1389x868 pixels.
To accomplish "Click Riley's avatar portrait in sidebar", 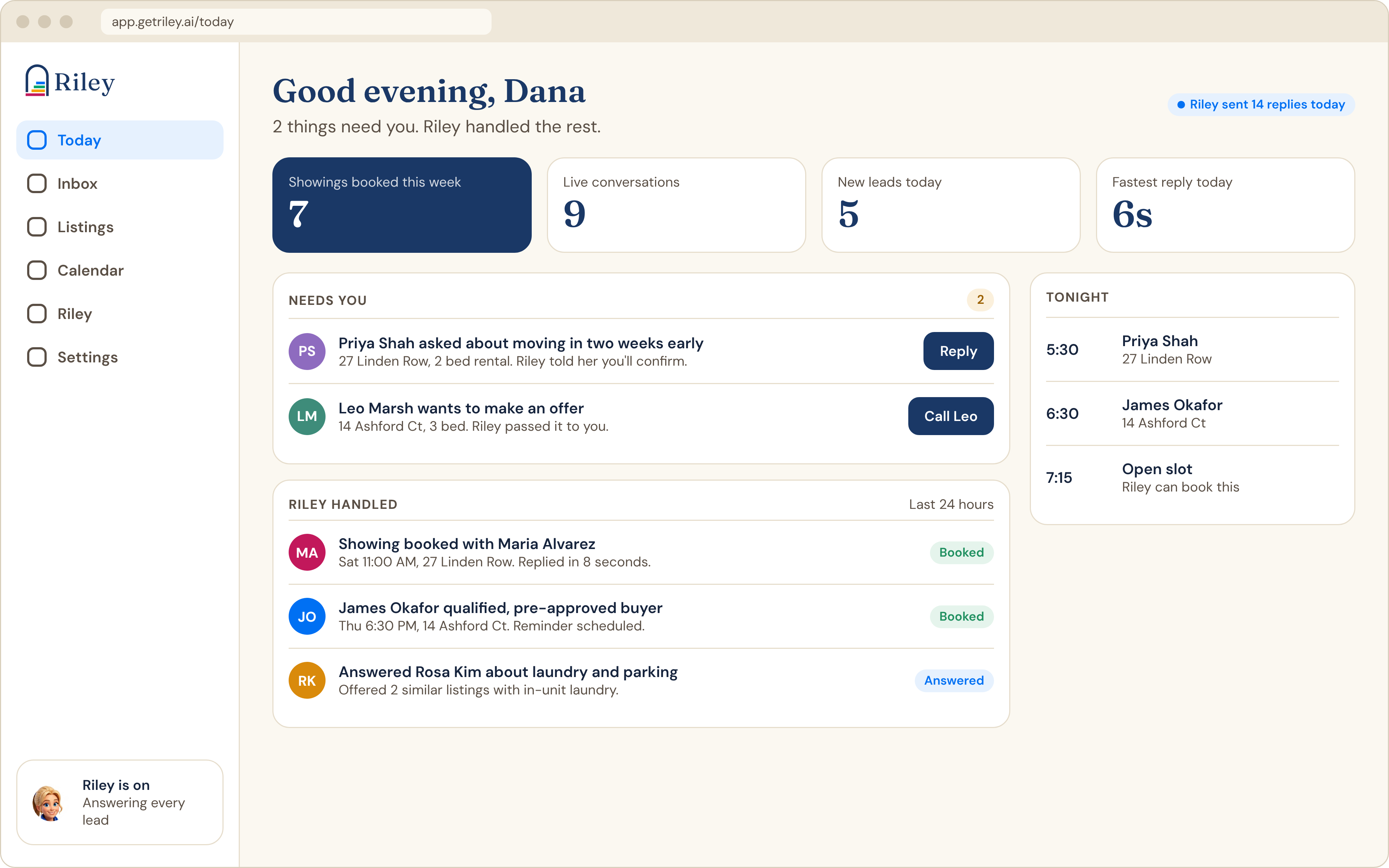I will tap(48, 803).
